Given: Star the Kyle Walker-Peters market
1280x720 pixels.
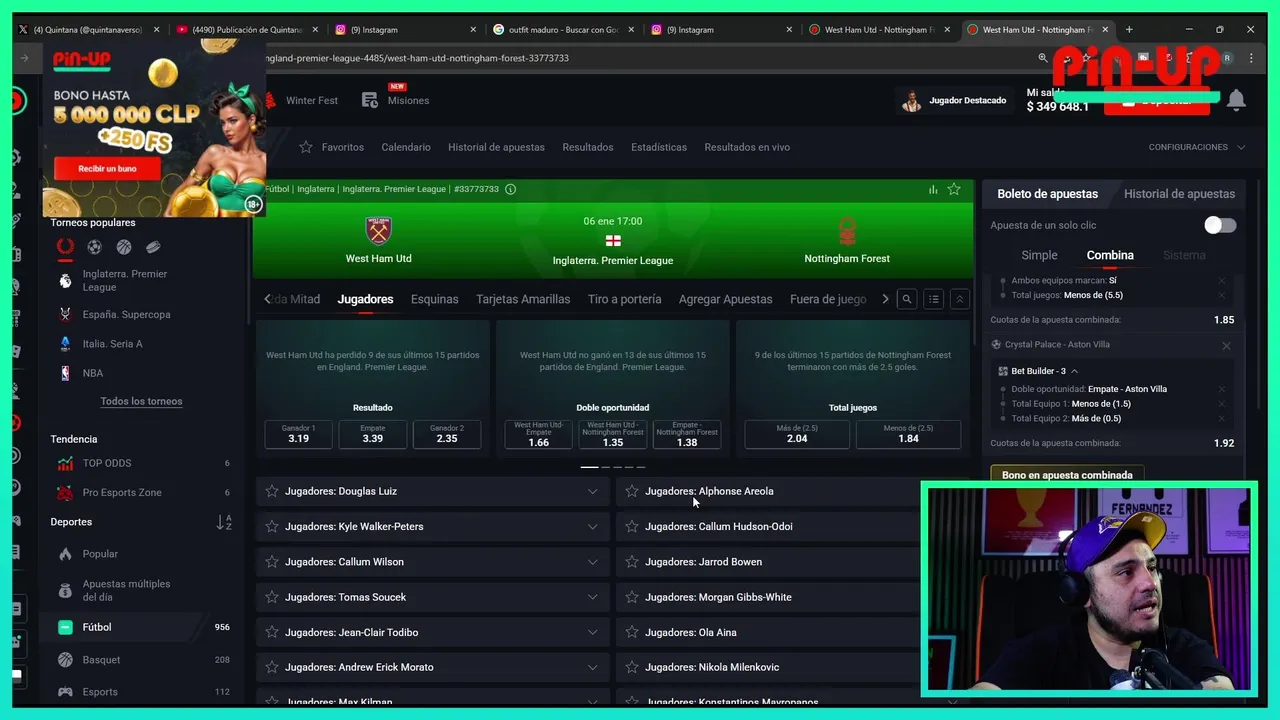Looking at the screenshot, I should click(272, 526).
